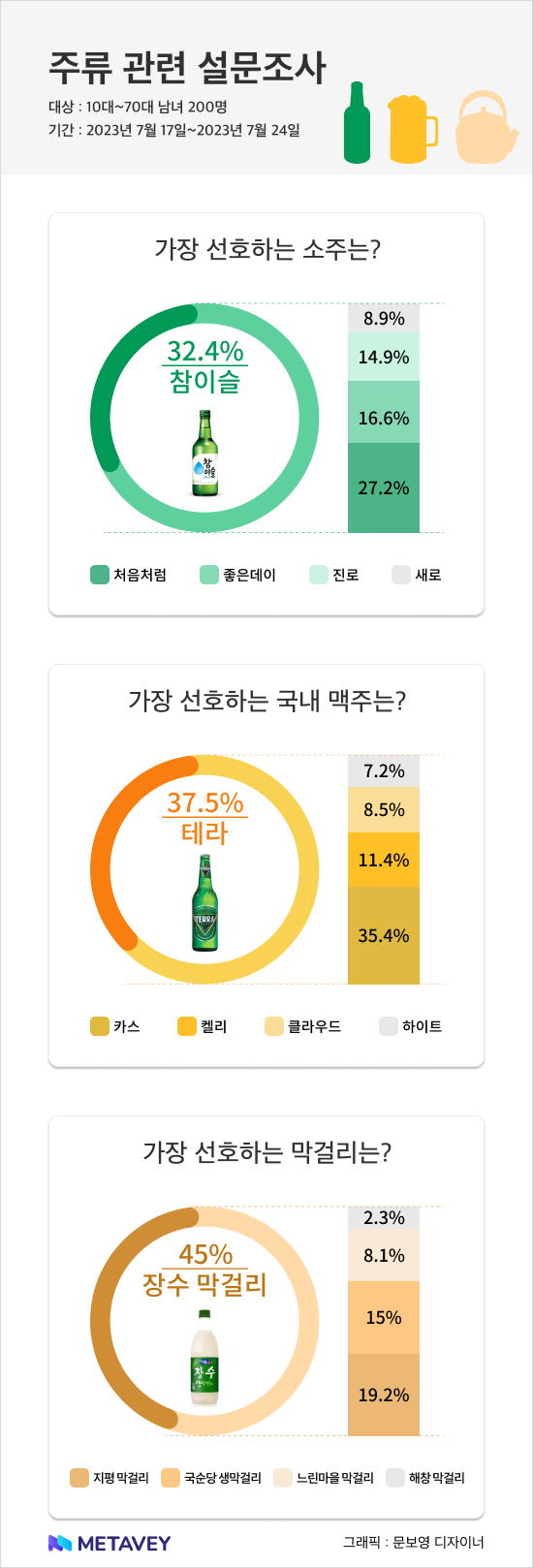Click the 35.4% bar segment in beer chart

pos(384,935)
